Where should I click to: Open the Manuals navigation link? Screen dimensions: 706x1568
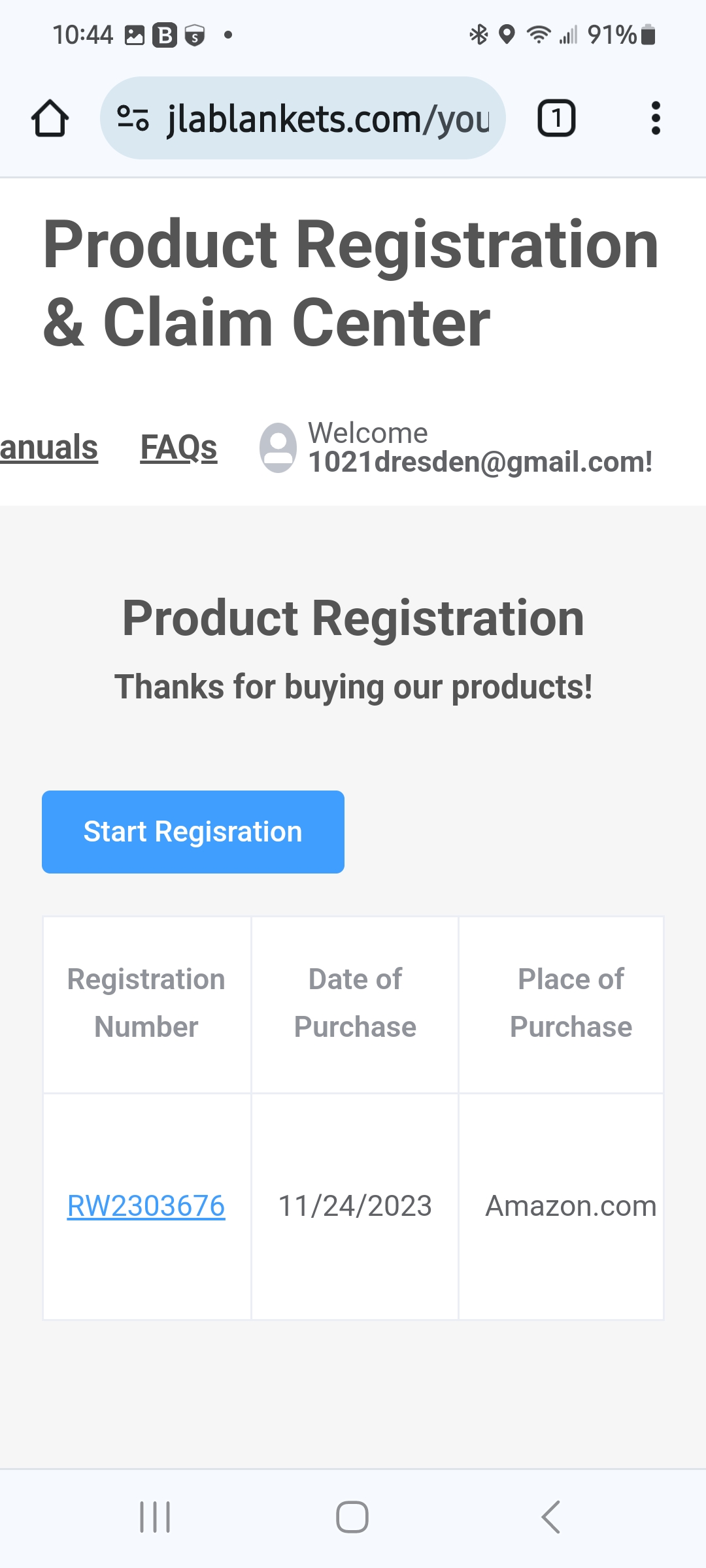click(x=49, y=448)
